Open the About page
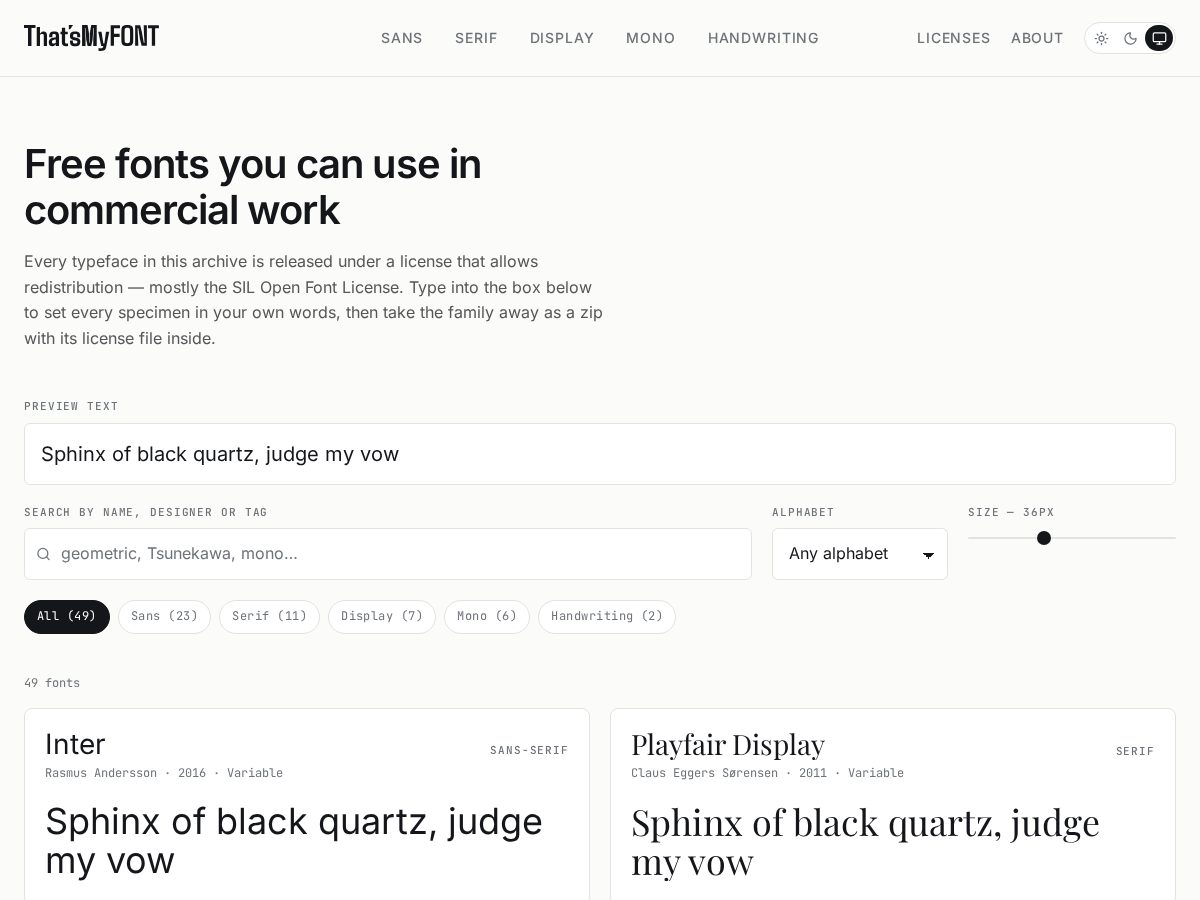Screen dimensions: 1200x900 pyautogui.click(x=1037, y=38)
